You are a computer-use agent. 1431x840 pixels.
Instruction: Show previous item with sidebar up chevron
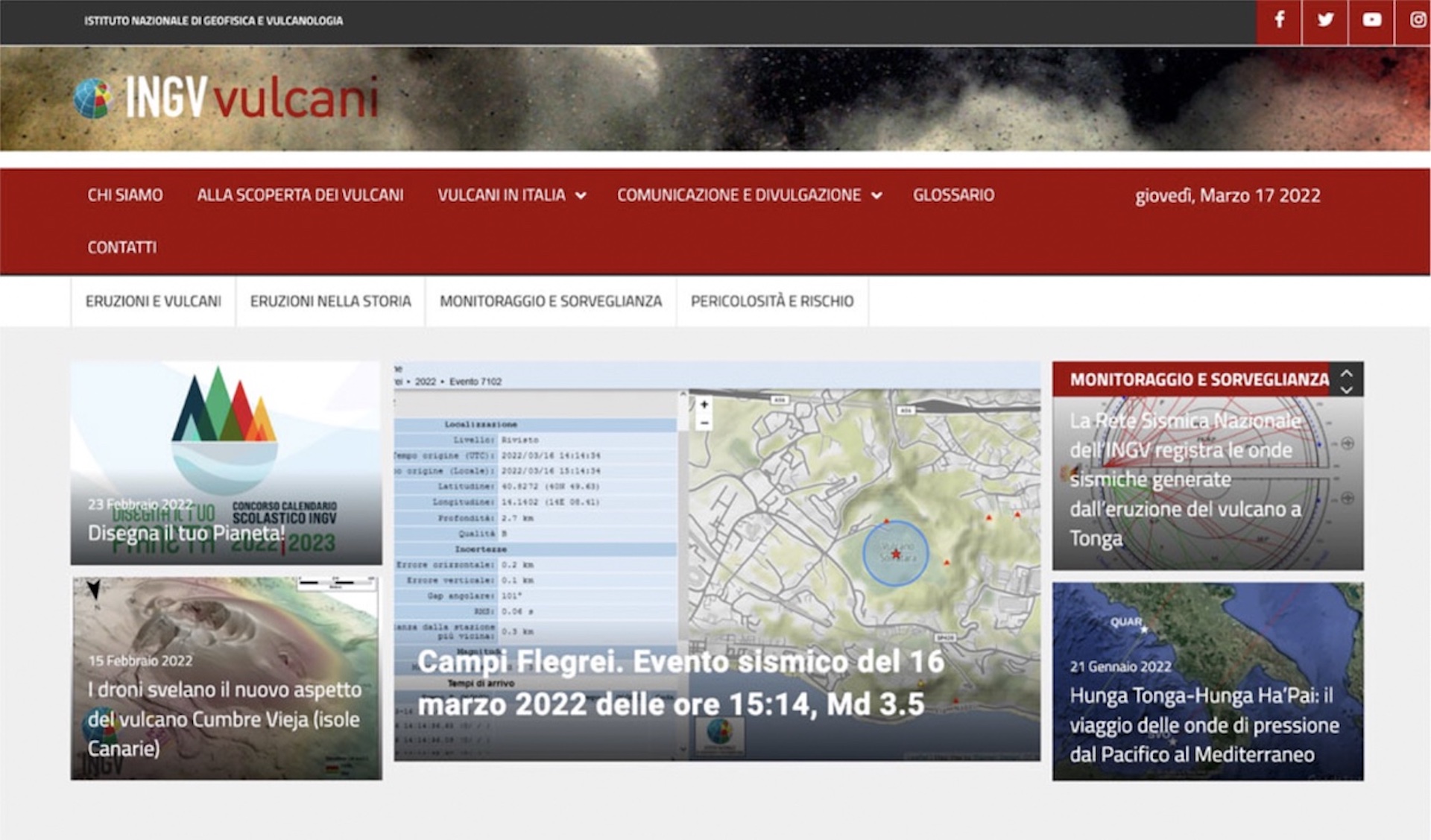click(1347, 372)
